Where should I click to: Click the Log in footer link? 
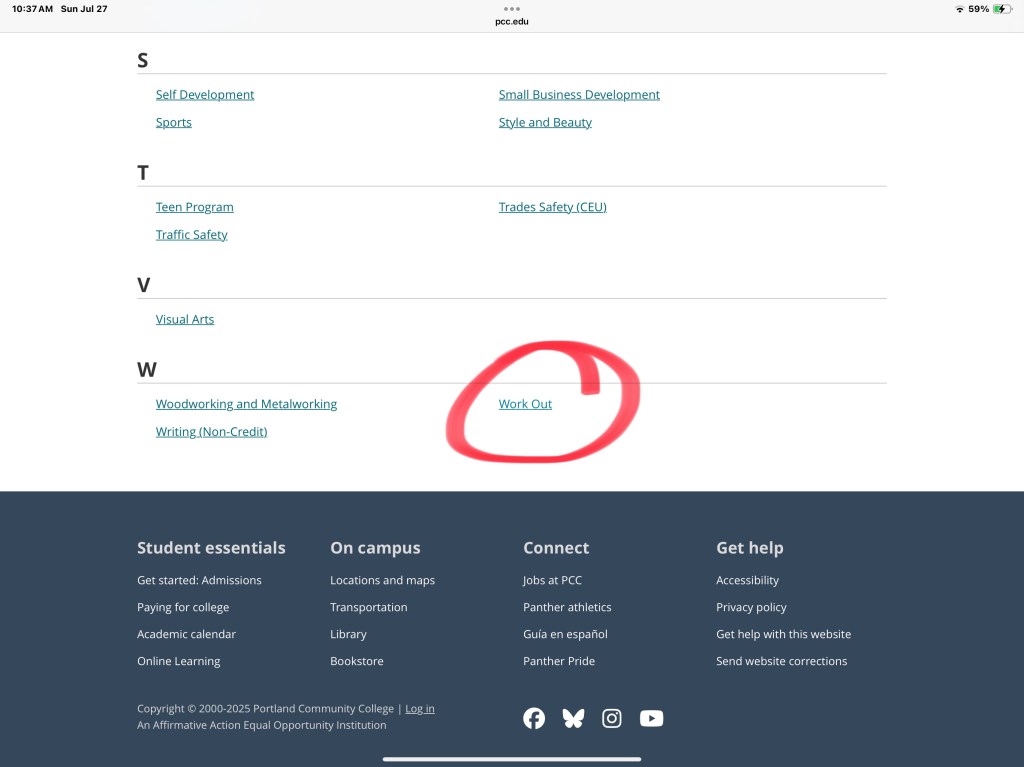[x=420, y=708]
